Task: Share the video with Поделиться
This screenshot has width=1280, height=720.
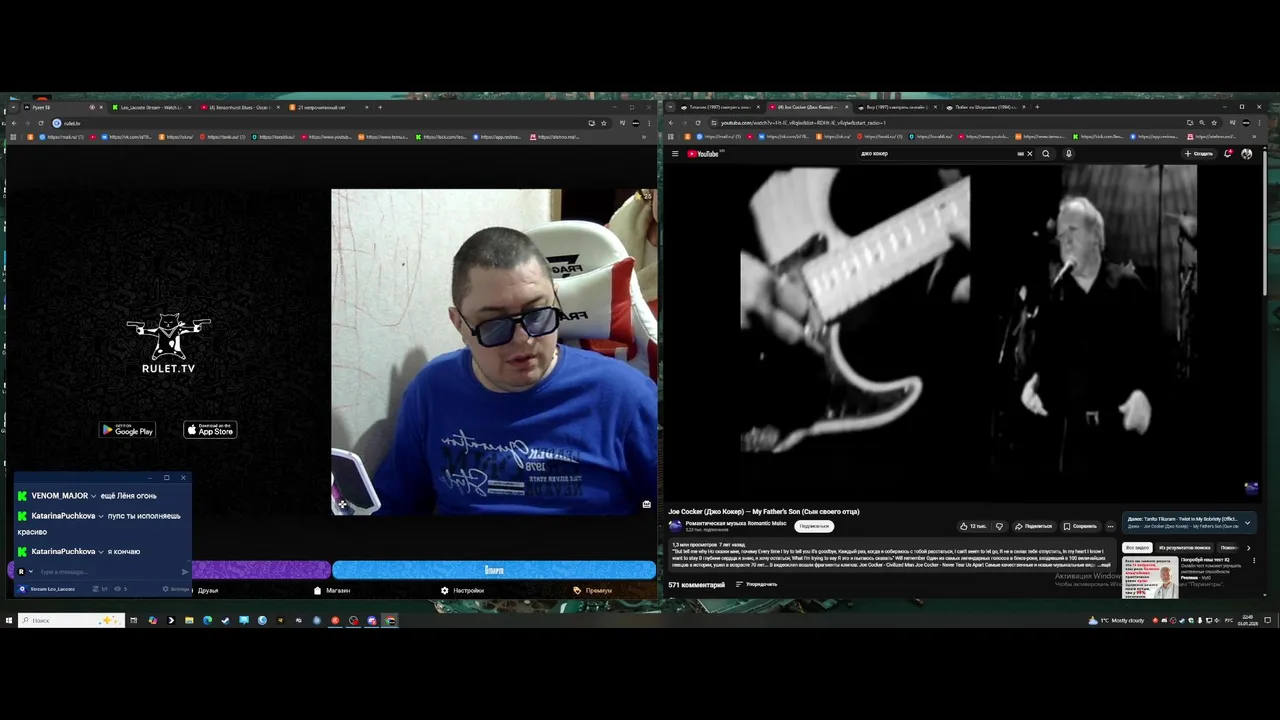Action: 1033,526
